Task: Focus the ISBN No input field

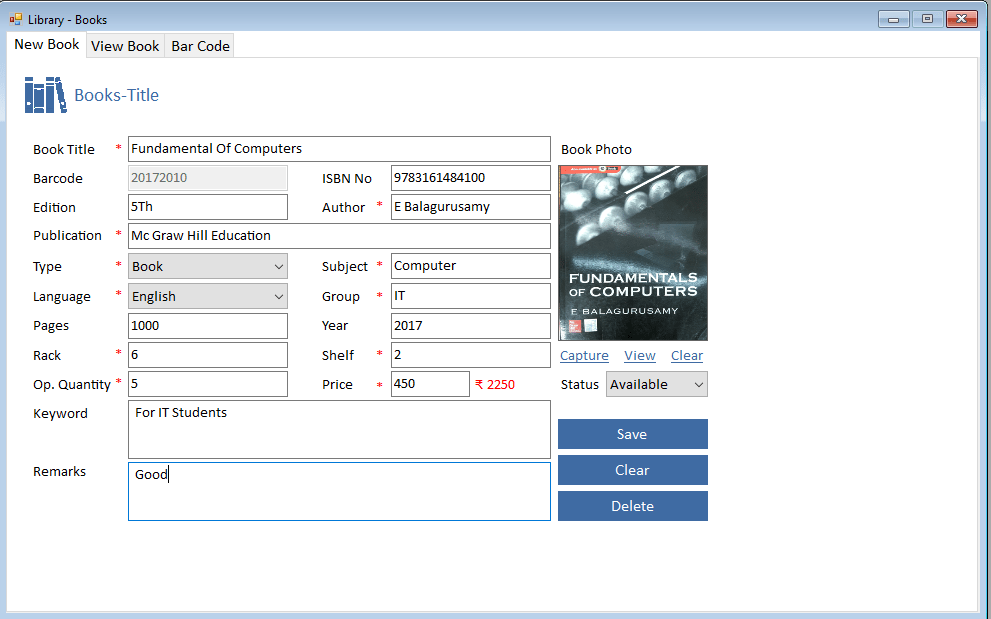Action: click(470, 178)
